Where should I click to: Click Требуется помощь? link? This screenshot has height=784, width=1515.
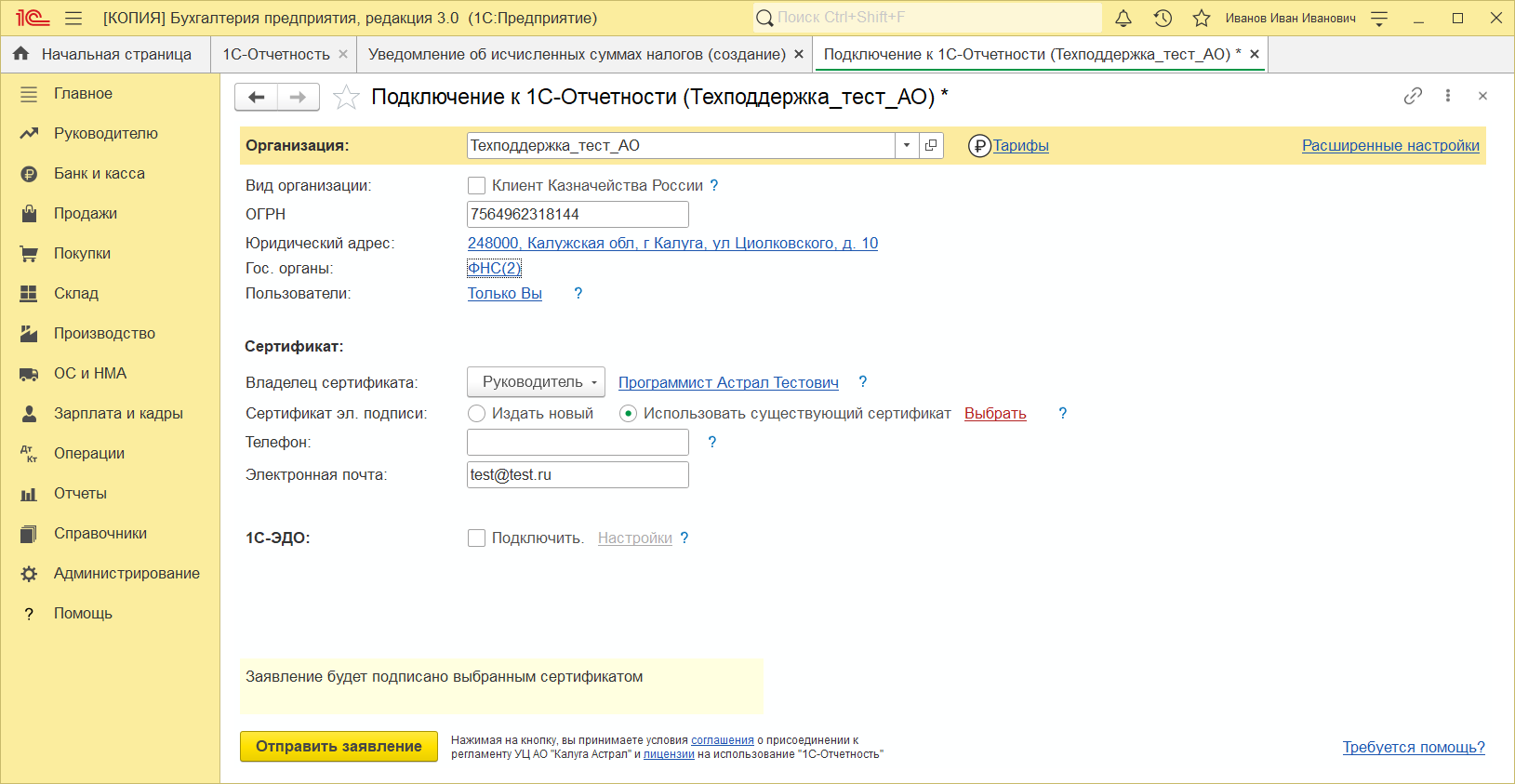pos(1414,747)
